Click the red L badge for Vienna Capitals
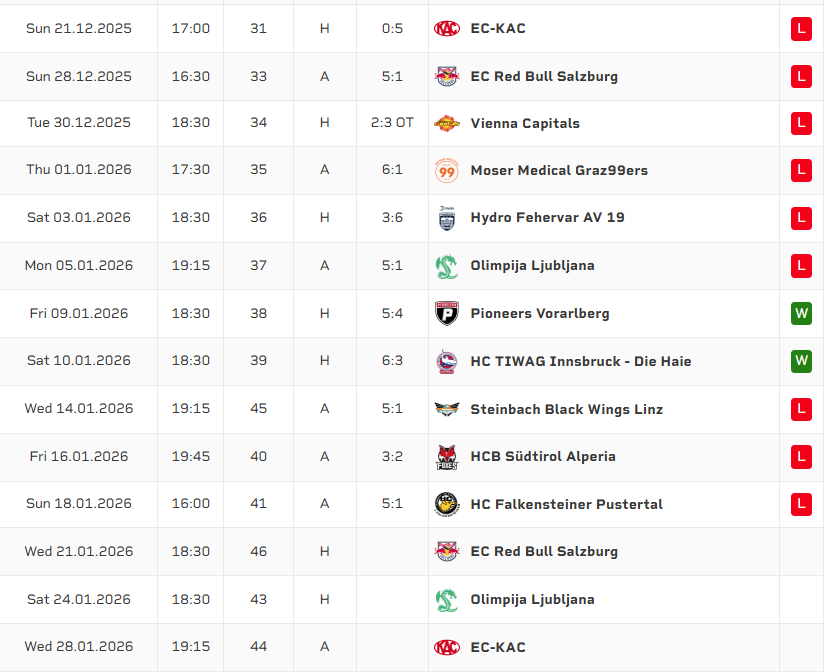This screenshot has height=672, width=832. click(801, 124)
